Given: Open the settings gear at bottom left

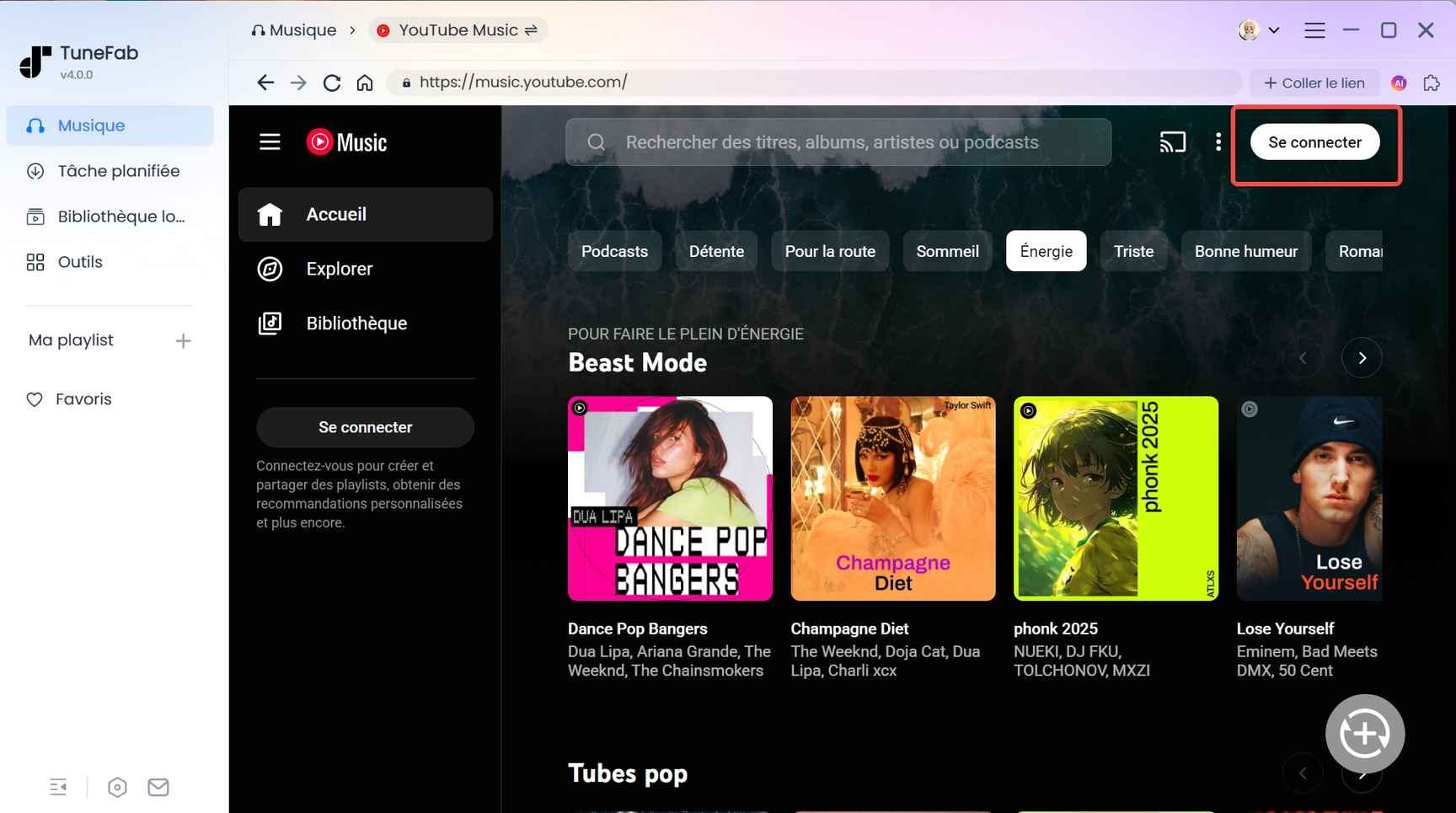Looking at the screenshot, I should (117, 787).
